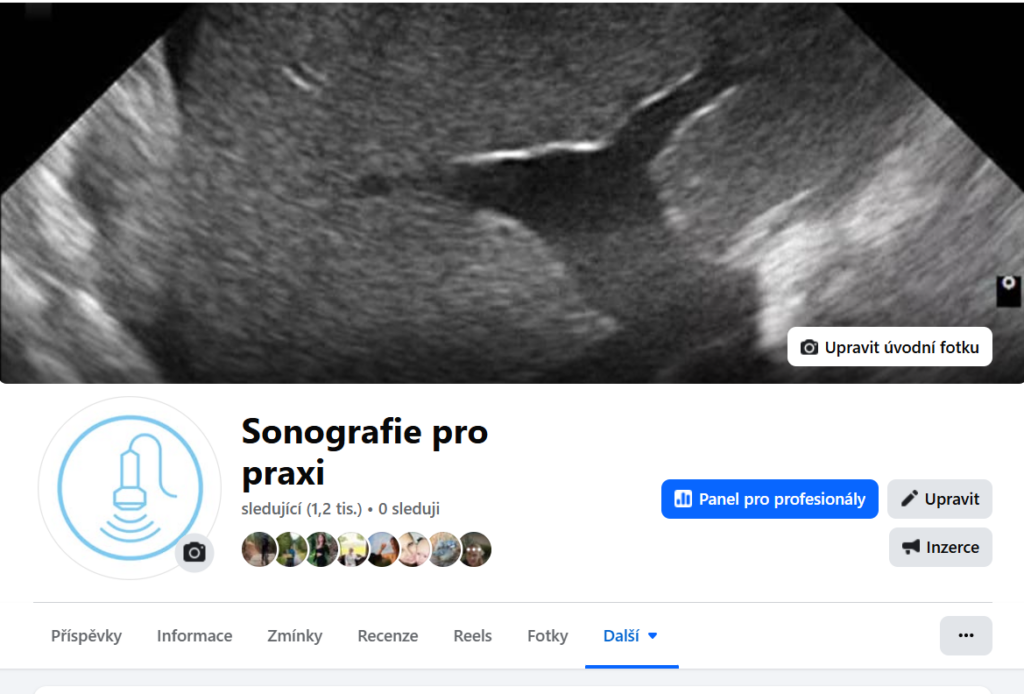Click the last follower avatar thumbnail

pyautogui.click(x=475, y=549)
